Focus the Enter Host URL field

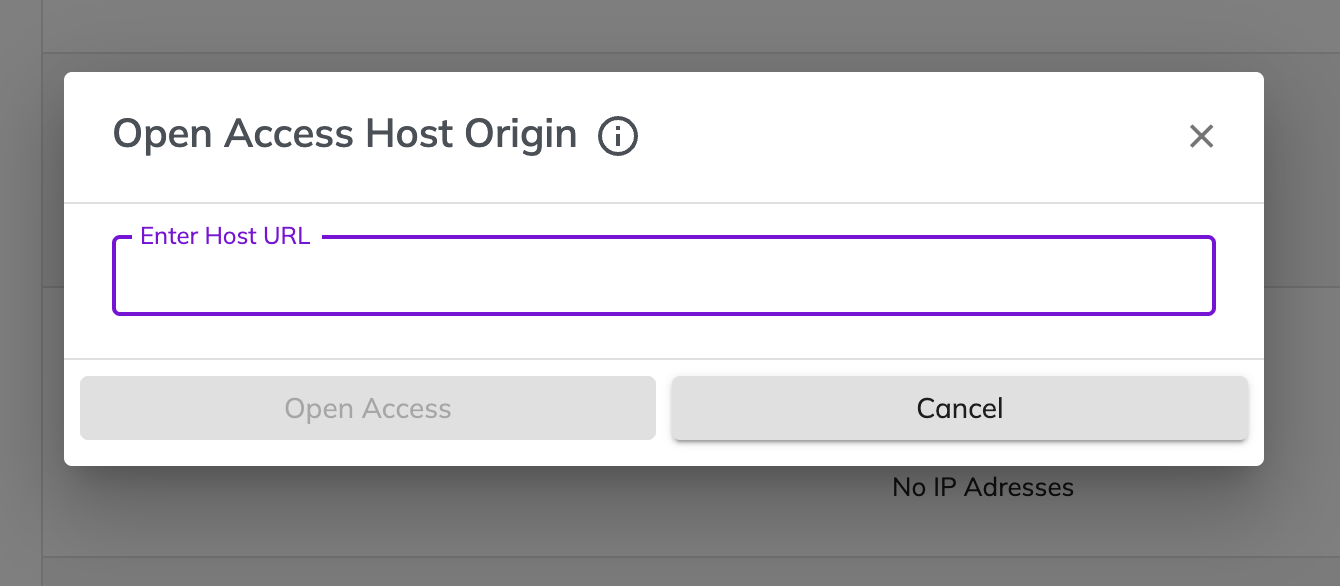(x=664, y=276)
